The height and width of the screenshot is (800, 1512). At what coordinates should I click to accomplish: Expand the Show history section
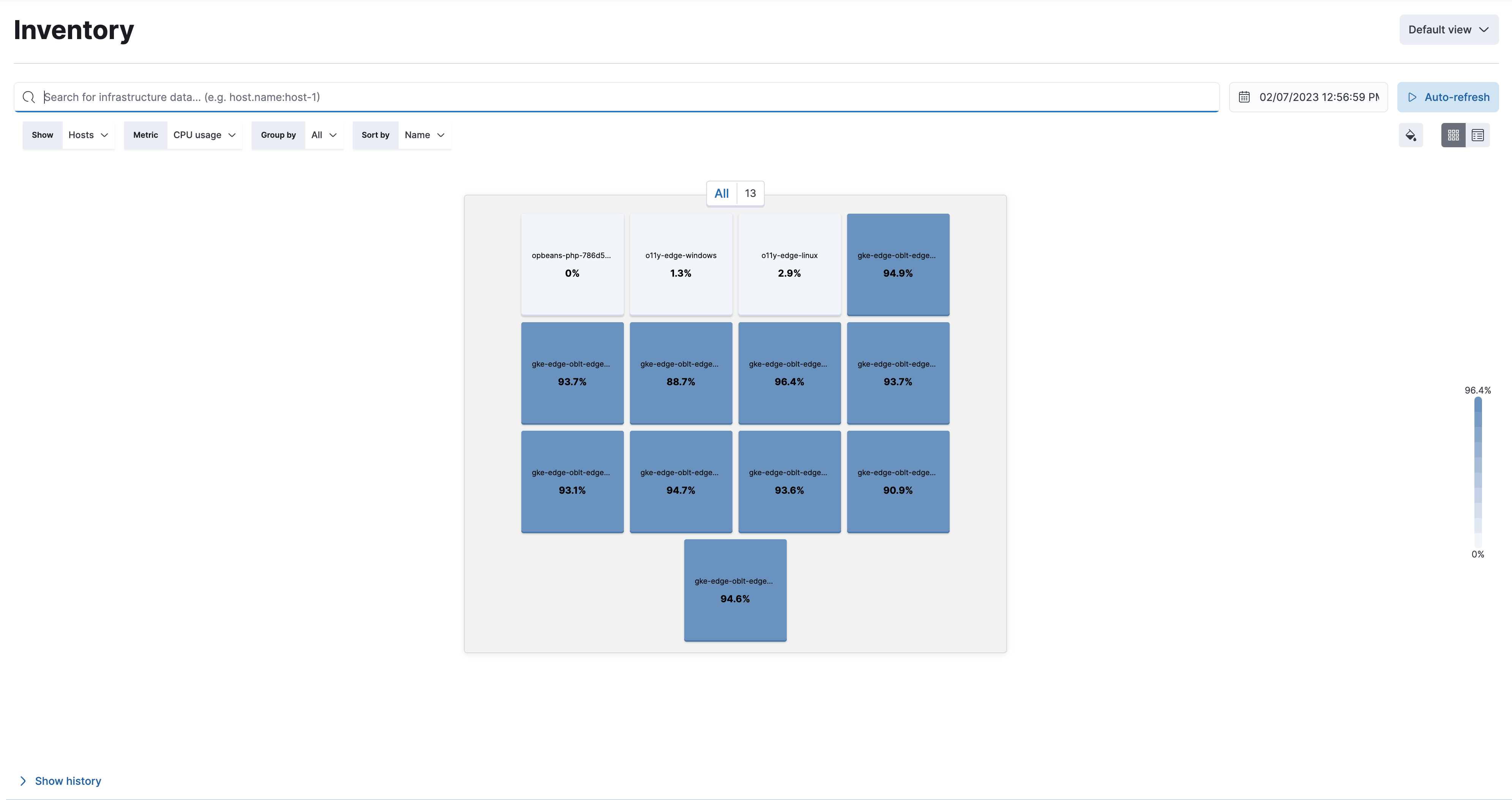(x=68, y=781)
